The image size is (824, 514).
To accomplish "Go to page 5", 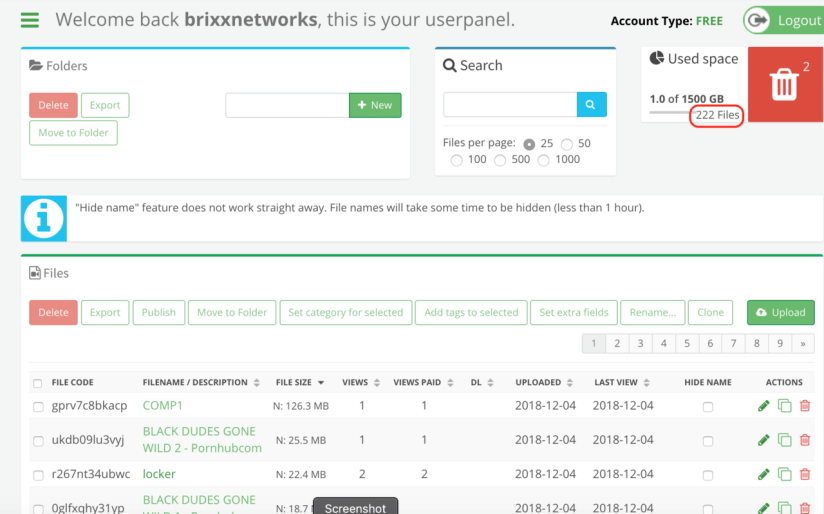I will point(687,343).
